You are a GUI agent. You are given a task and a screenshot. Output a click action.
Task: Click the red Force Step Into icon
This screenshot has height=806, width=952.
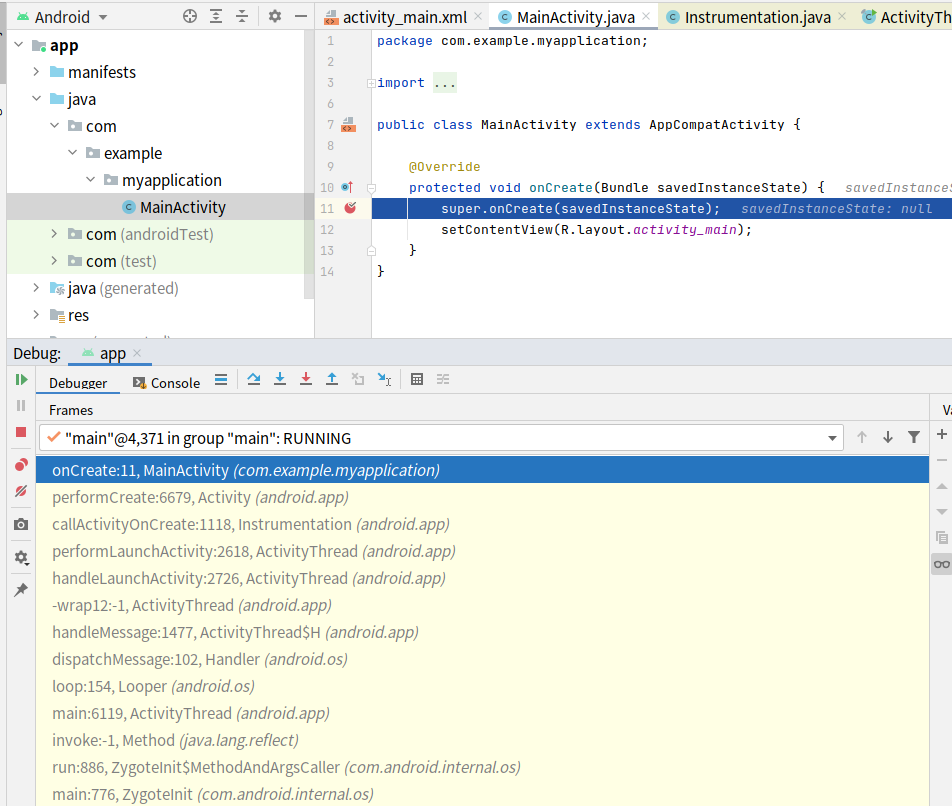pos(306,380)
